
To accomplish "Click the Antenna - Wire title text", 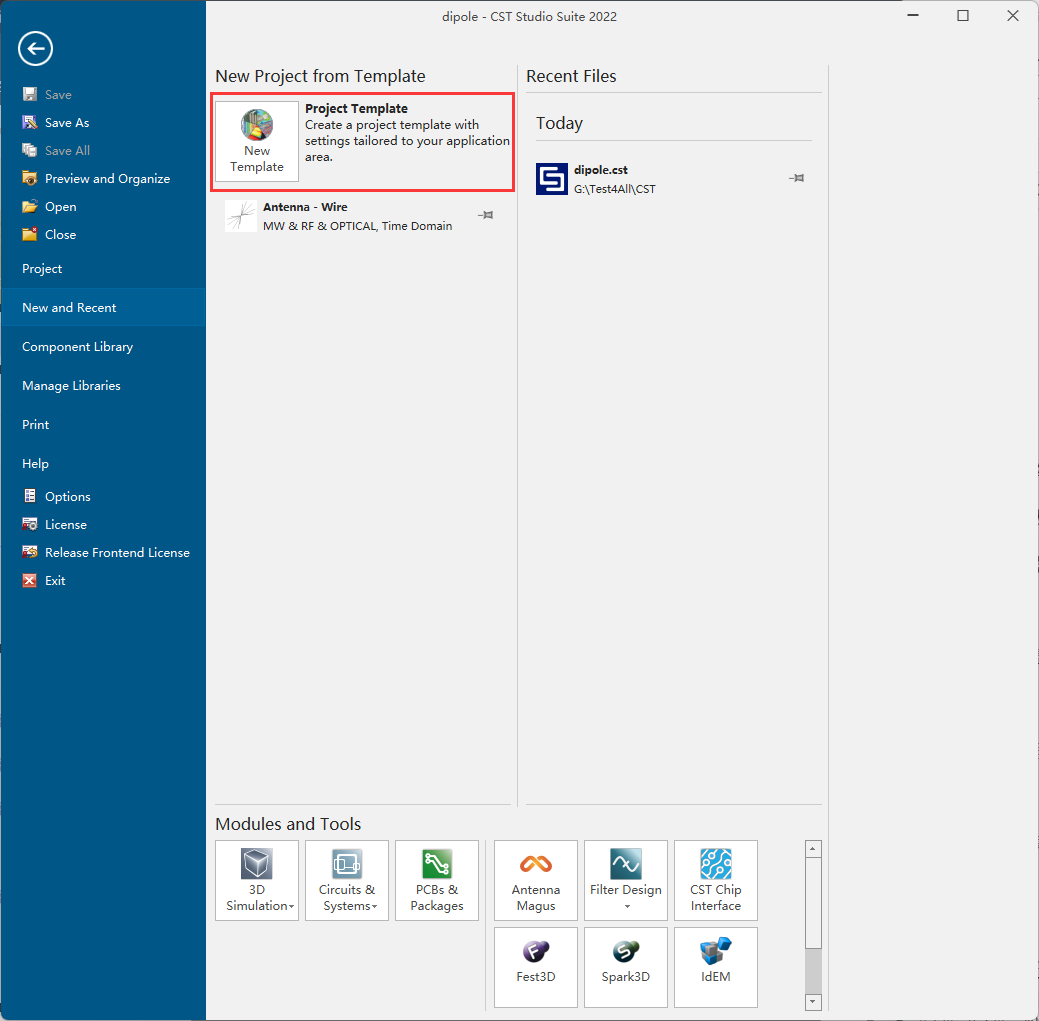I will pos(305,207).
